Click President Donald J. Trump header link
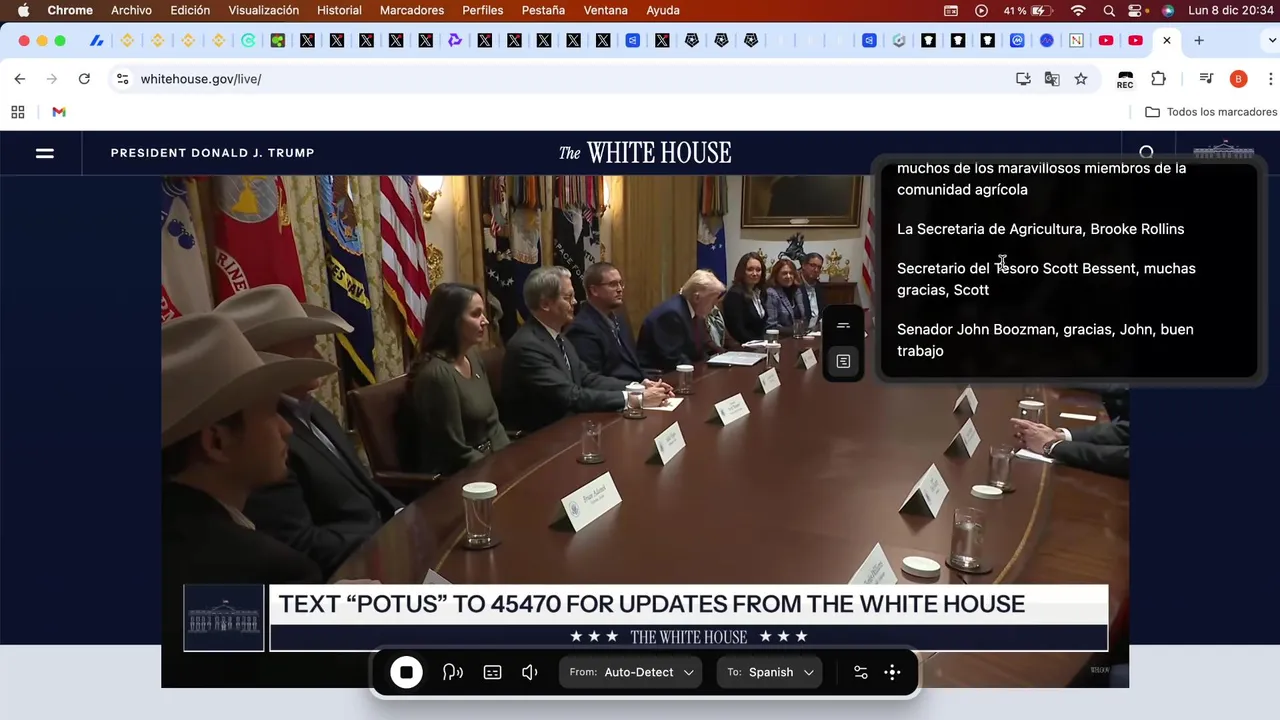1280x720 pixels. click(213, 153)
